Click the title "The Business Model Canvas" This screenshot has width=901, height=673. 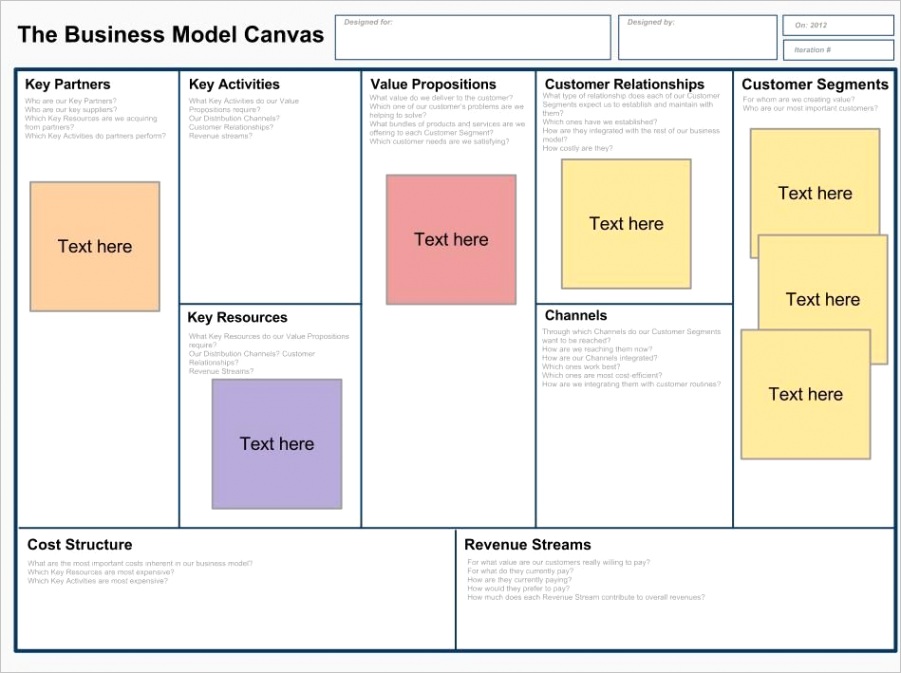[171, 35]
